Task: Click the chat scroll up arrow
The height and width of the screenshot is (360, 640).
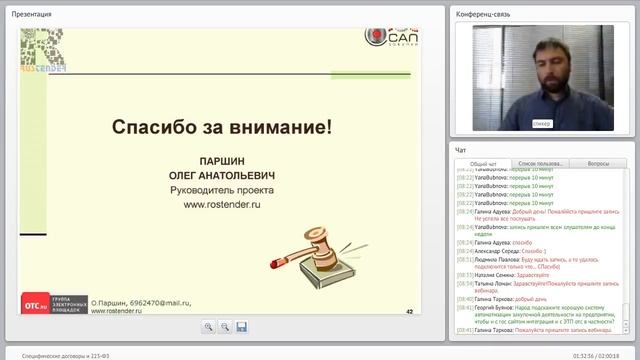Action: [626, 324]
